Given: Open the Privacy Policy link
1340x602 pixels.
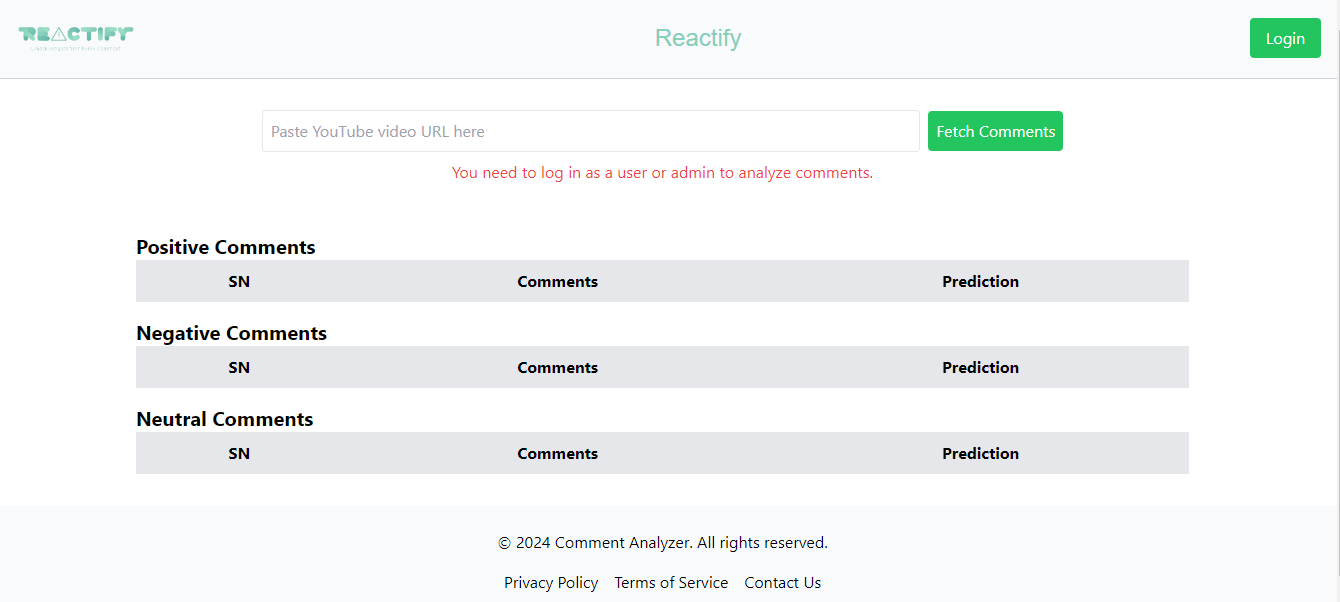Looking at the screenshot, I should pyautogui.click(x=551, y=582).
